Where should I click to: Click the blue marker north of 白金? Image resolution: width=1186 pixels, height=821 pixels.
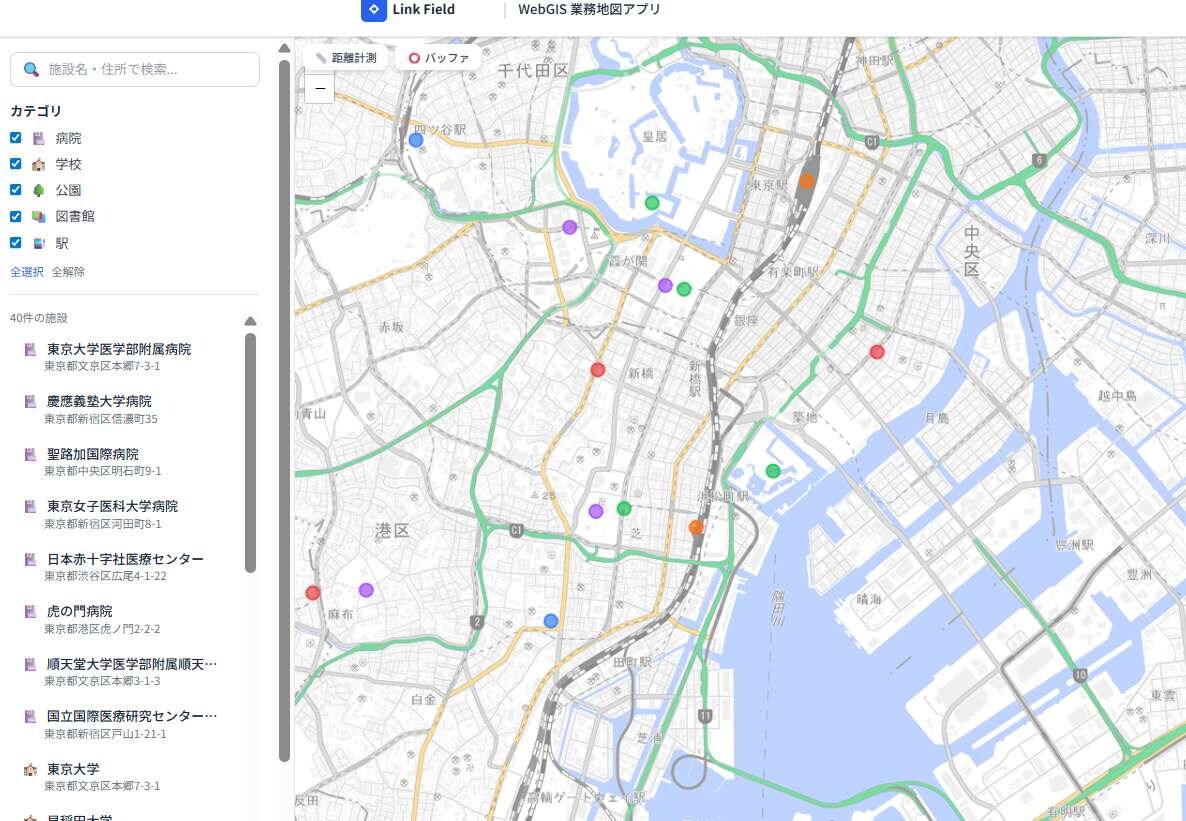coord(551,621)
